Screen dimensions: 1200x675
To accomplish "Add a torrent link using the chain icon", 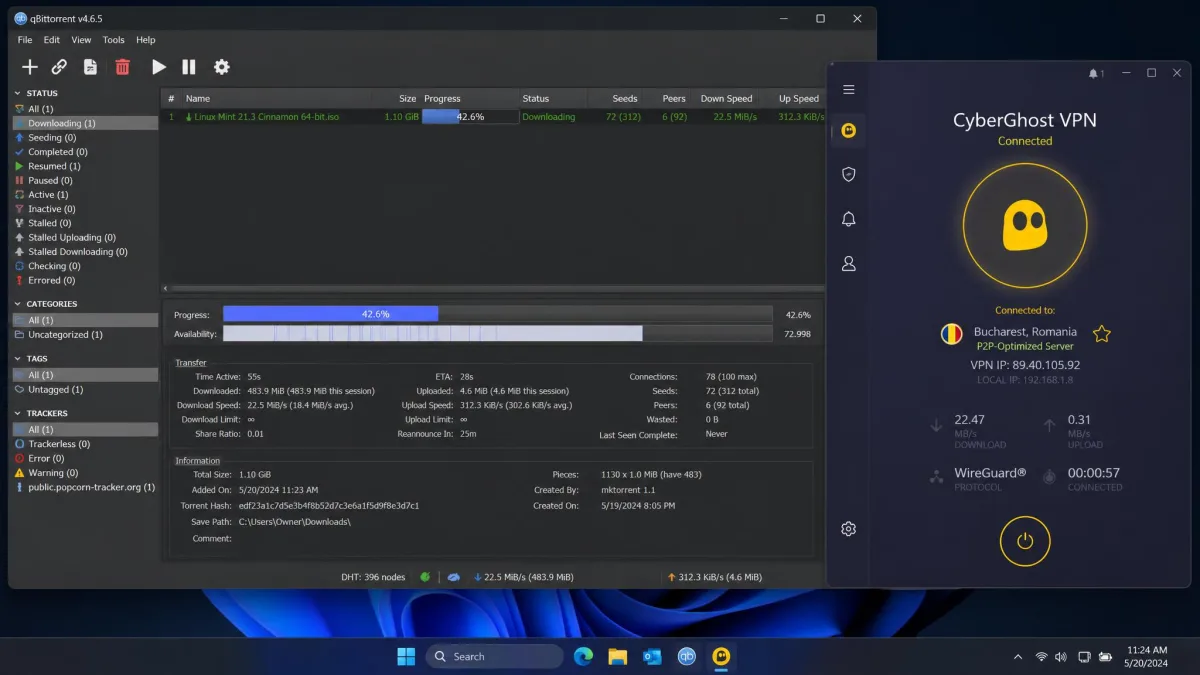I will click(59, 67).
